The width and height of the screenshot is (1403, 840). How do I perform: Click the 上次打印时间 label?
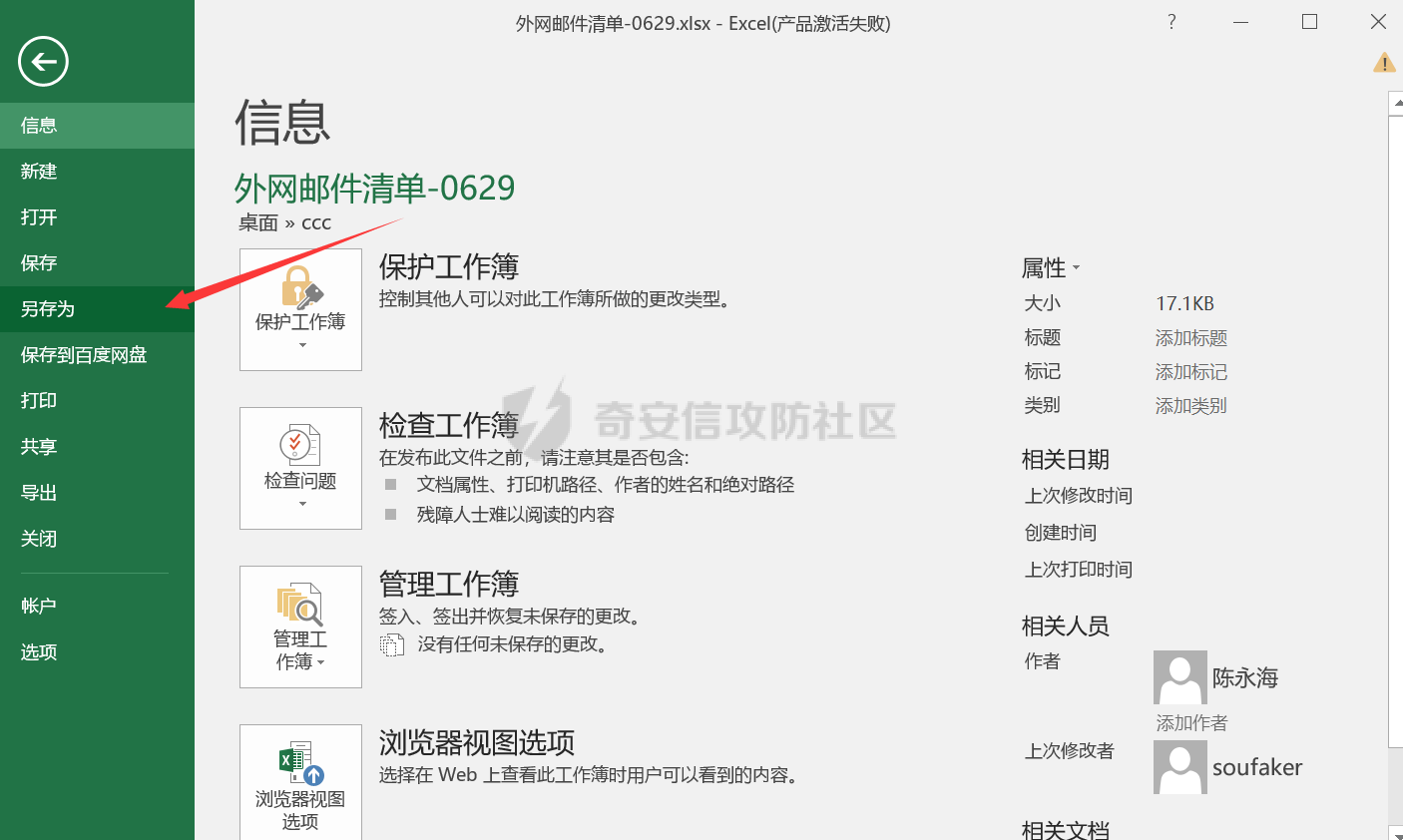coord(1079,570)
